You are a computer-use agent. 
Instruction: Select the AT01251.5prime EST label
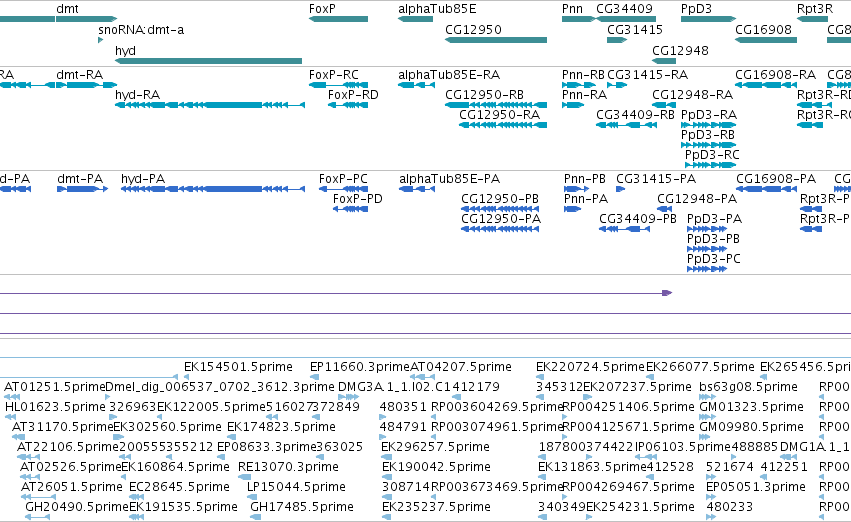tap(54, 387)
